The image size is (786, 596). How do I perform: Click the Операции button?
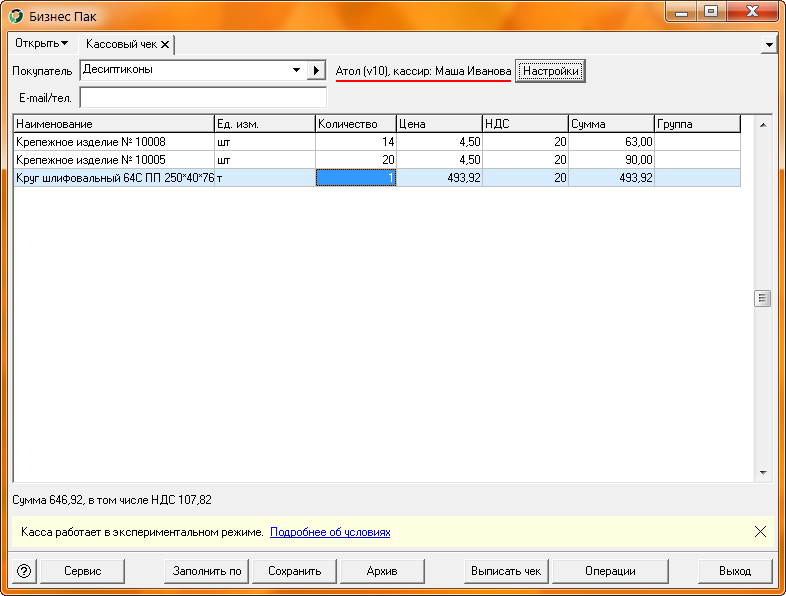[610, 571]
